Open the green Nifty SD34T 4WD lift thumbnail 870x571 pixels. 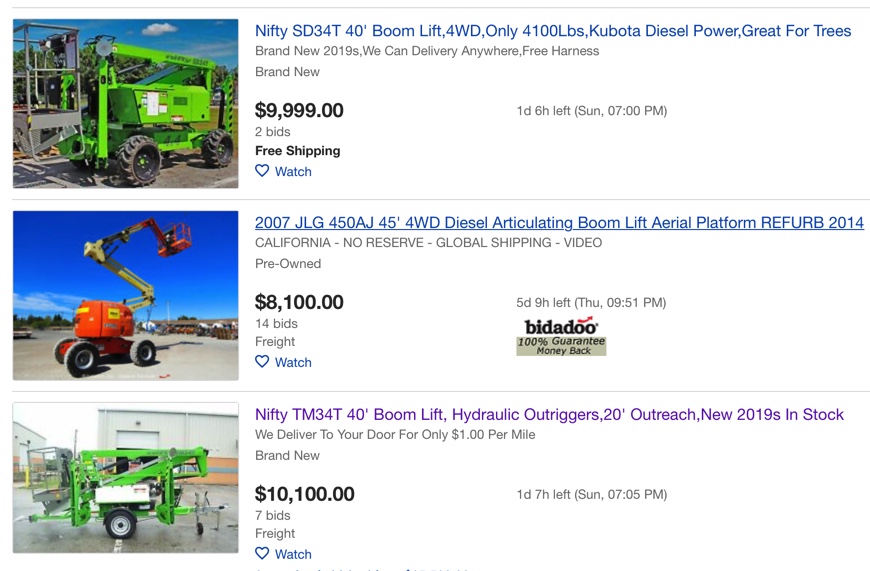pos(126,103)
